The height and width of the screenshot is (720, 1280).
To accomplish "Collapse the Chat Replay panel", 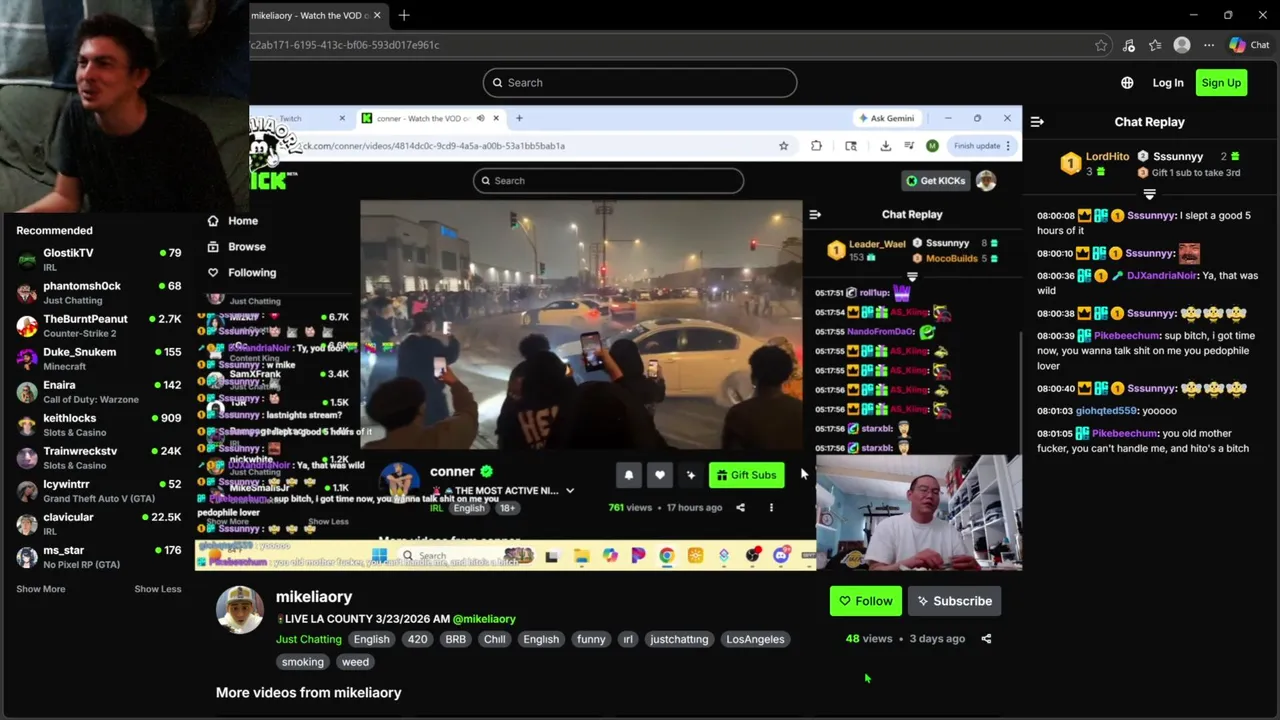I will 1037,122.
